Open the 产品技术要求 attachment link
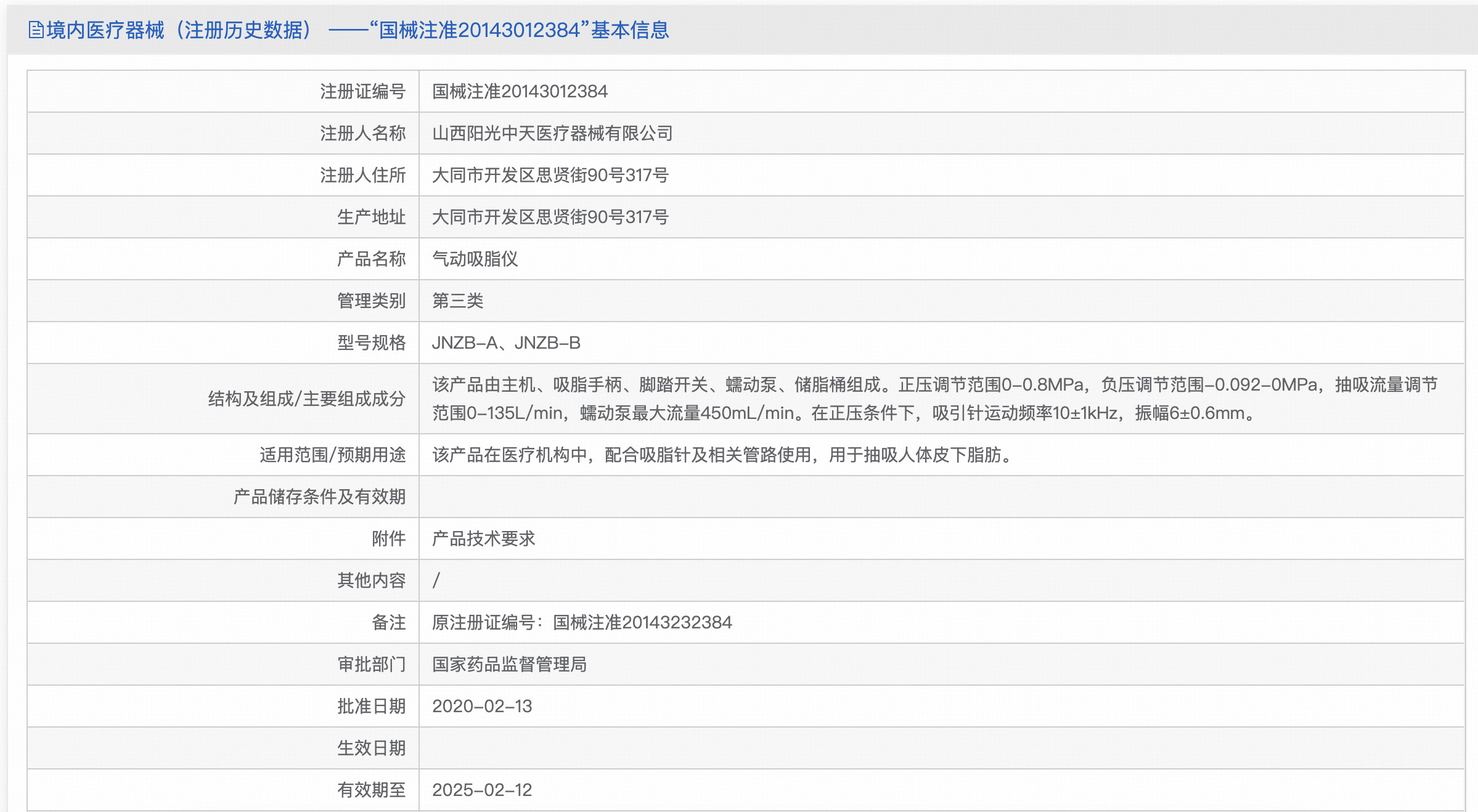Screen dimensions: 1478x812 pos(483,538)
